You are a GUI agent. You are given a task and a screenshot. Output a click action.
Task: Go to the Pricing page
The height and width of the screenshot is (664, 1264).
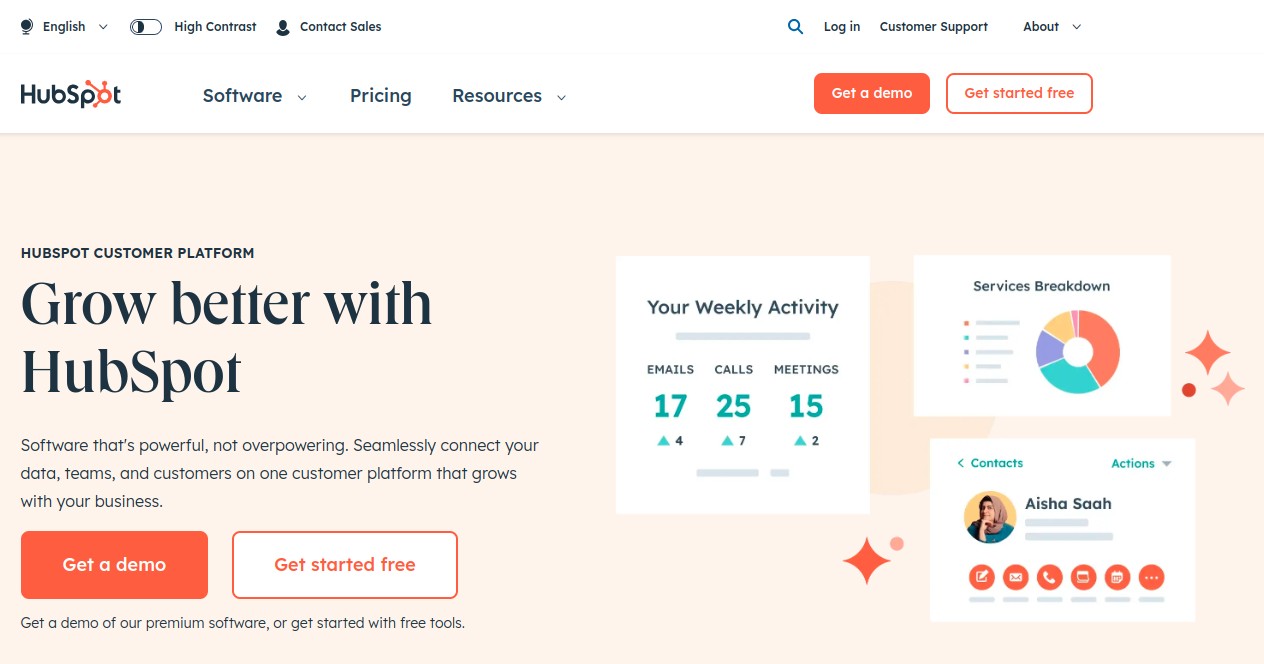coord(381,96)
